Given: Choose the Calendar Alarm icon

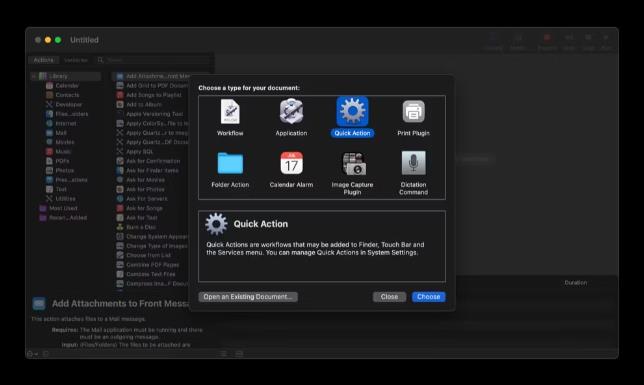Looking at the screenshot, I should click(x=291, y=163).
